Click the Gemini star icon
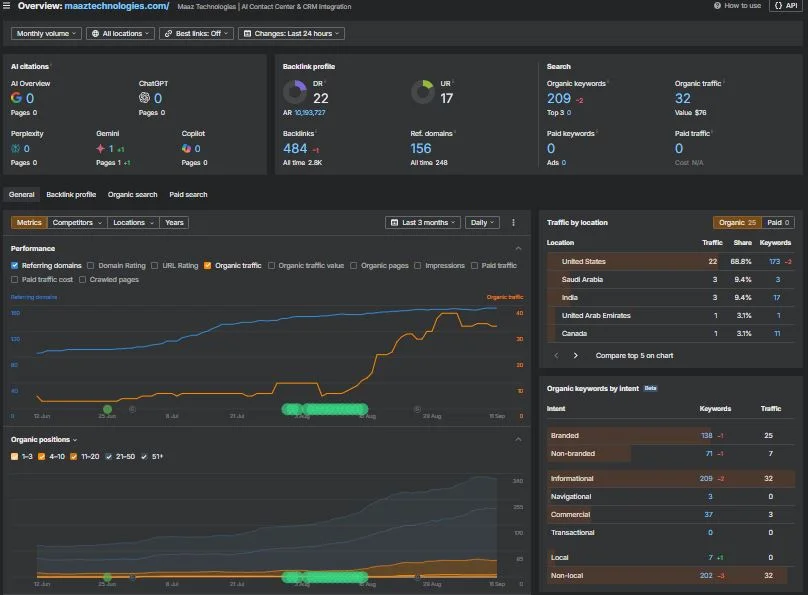 click(100, 148)
